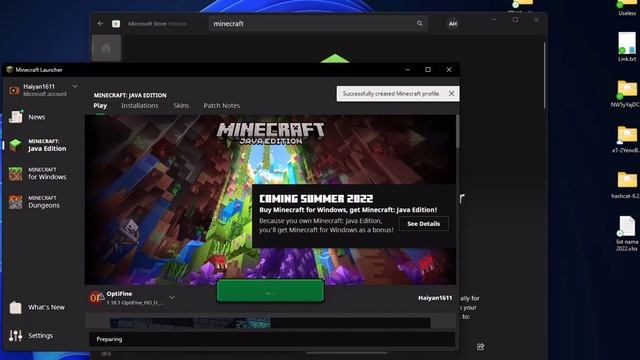The image size is (640, 360).
Task: Open What's New icon in sidebar
Action: [16, 307]
